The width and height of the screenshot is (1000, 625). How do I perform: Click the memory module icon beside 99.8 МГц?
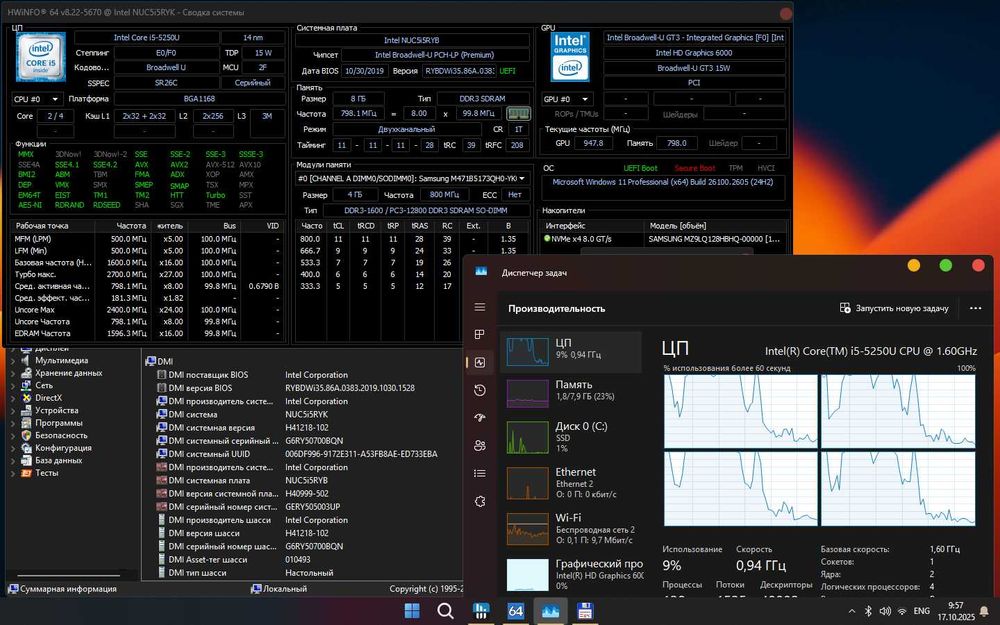pyautogui.click(x=518, y=114)
